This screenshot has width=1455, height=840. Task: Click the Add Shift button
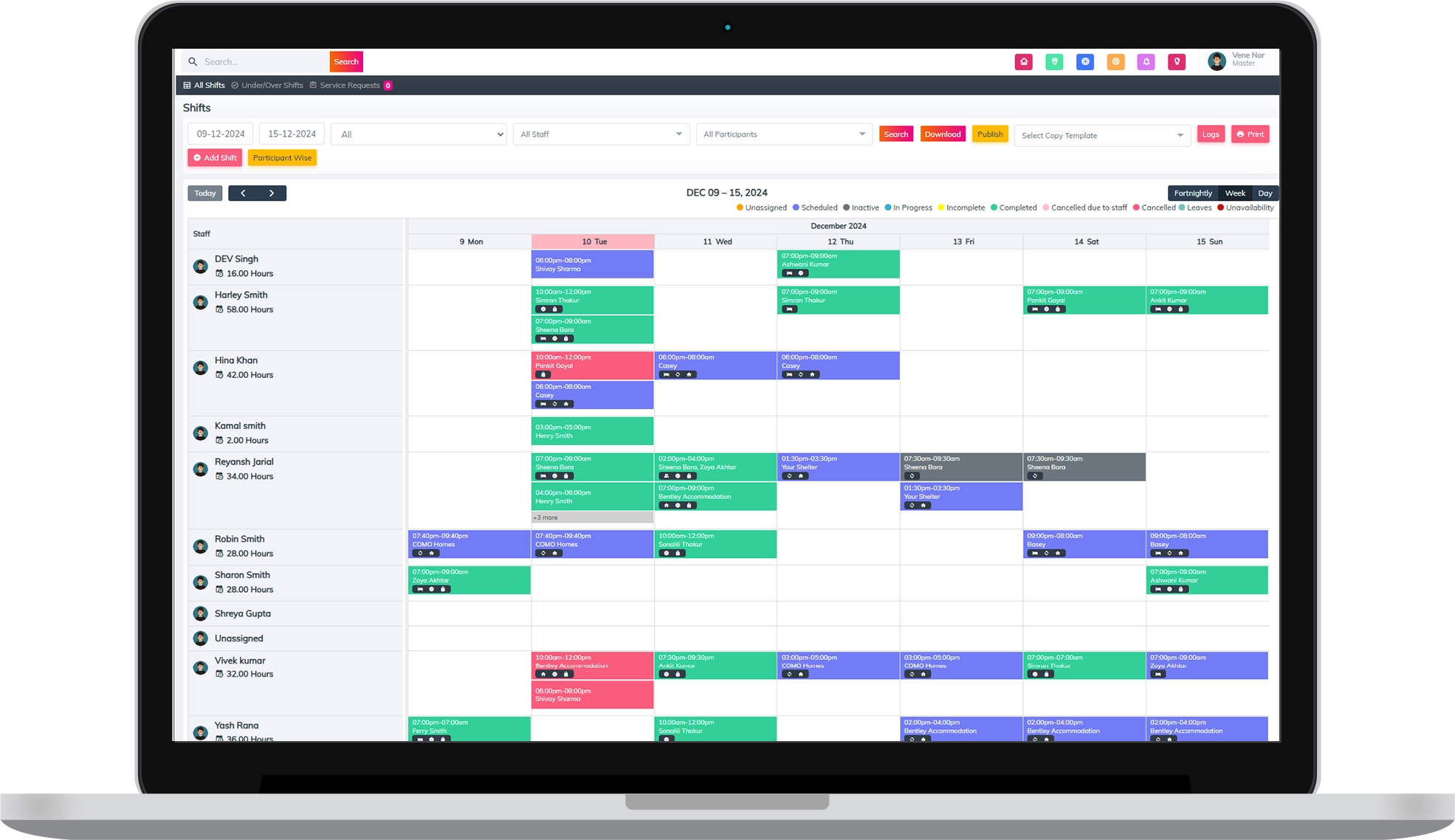(x=214, y=158)
